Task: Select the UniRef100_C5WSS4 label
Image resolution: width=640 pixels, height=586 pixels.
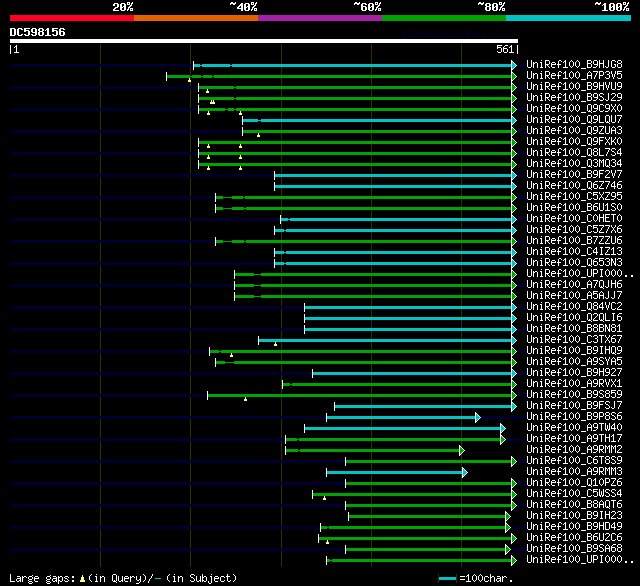Action: coord(574,494)
